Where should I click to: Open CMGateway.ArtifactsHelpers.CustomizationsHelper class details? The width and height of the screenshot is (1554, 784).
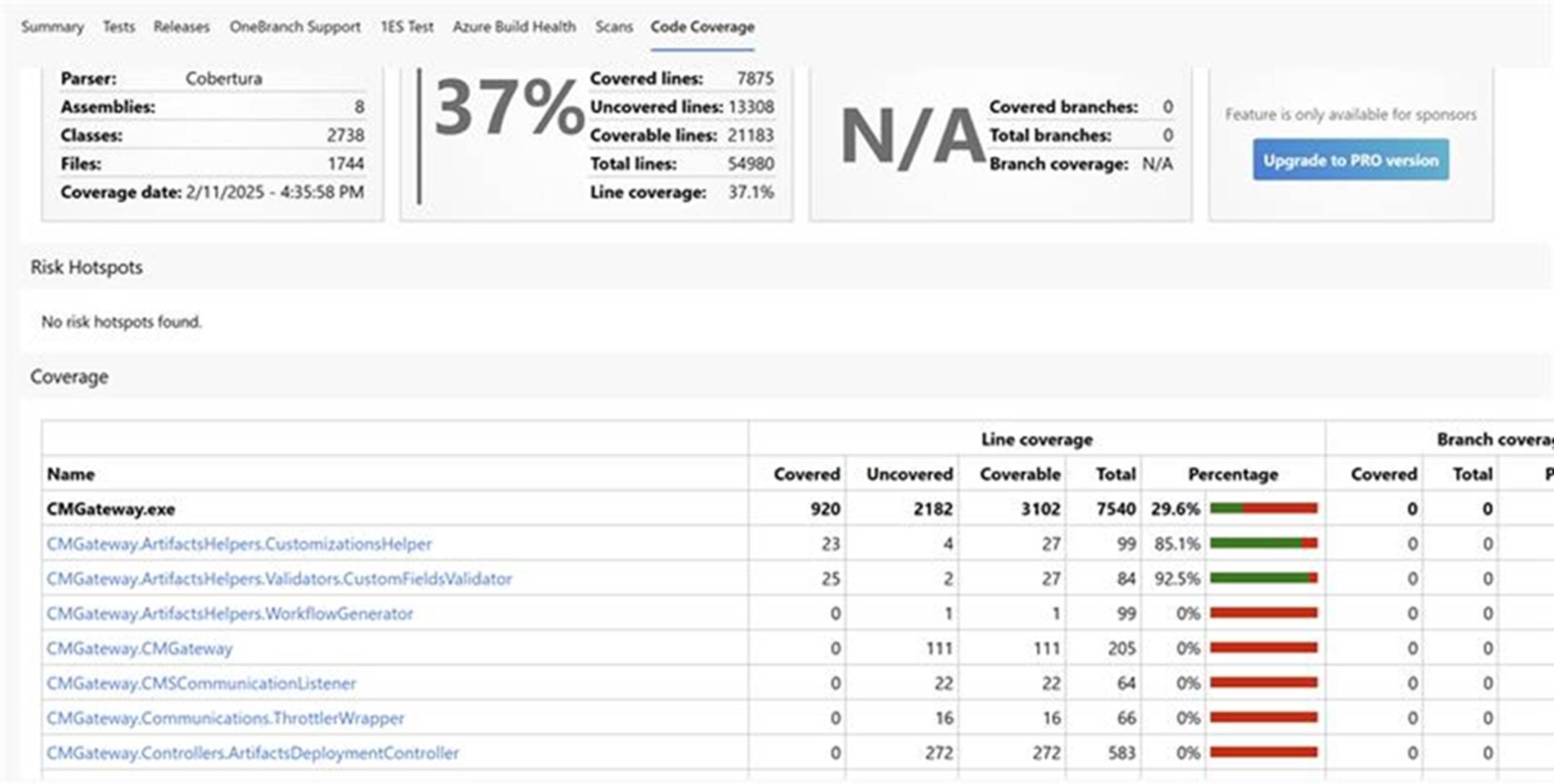pos(240,544)
